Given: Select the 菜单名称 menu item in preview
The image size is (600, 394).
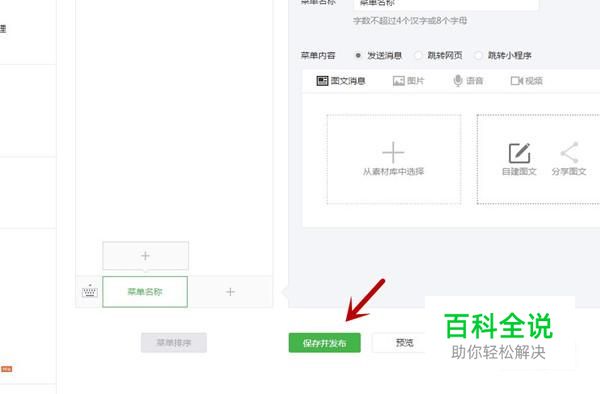Looking at the screenshot, I should pyautogui.click(x=145, y=292).
